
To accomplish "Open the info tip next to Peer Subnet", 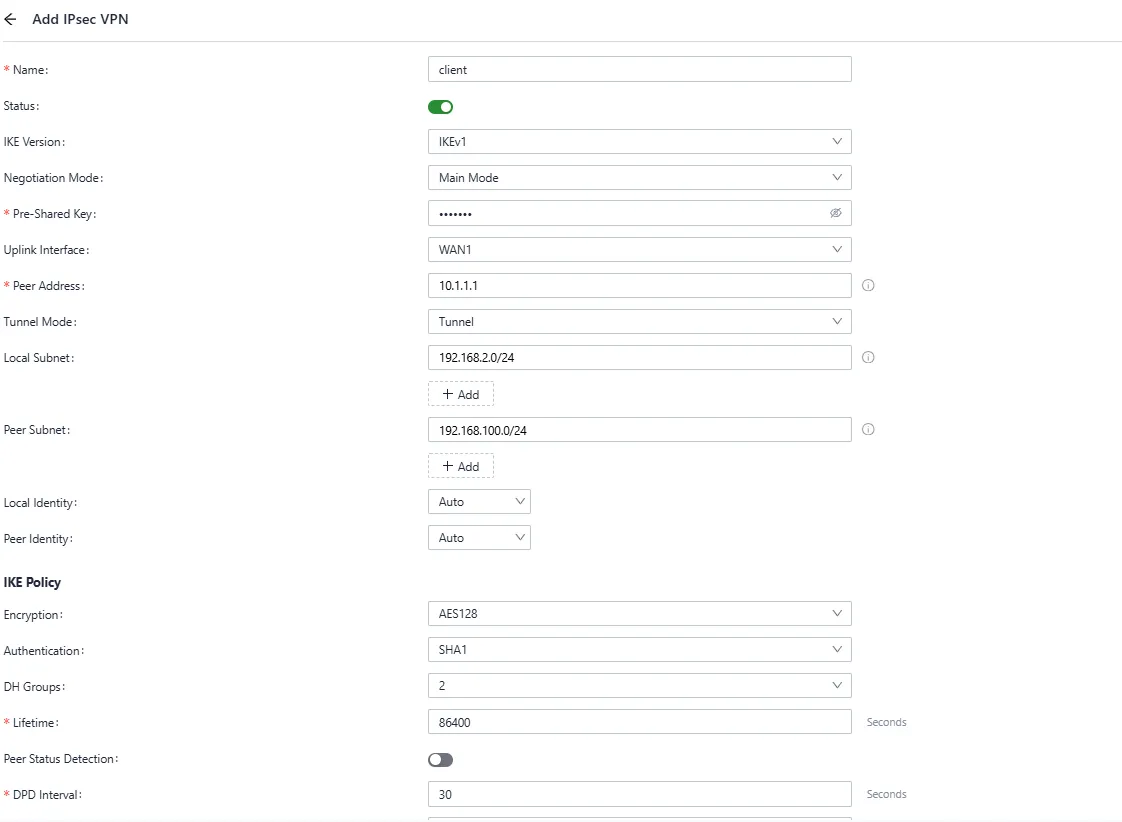I will click(868, 429).
